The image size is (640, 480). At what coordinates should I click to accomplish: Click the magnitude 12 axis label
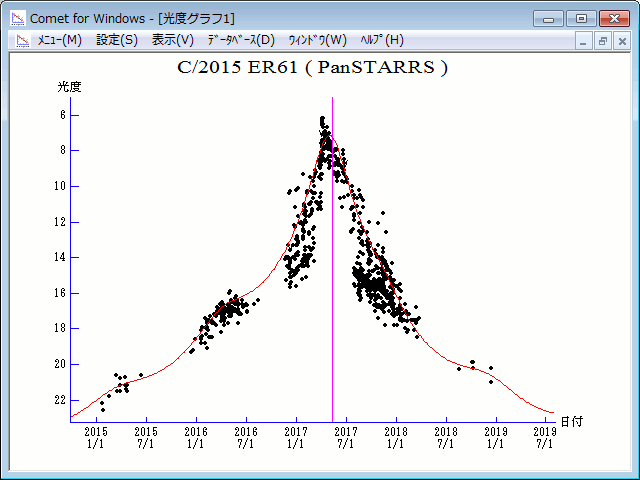click(60, 222)
